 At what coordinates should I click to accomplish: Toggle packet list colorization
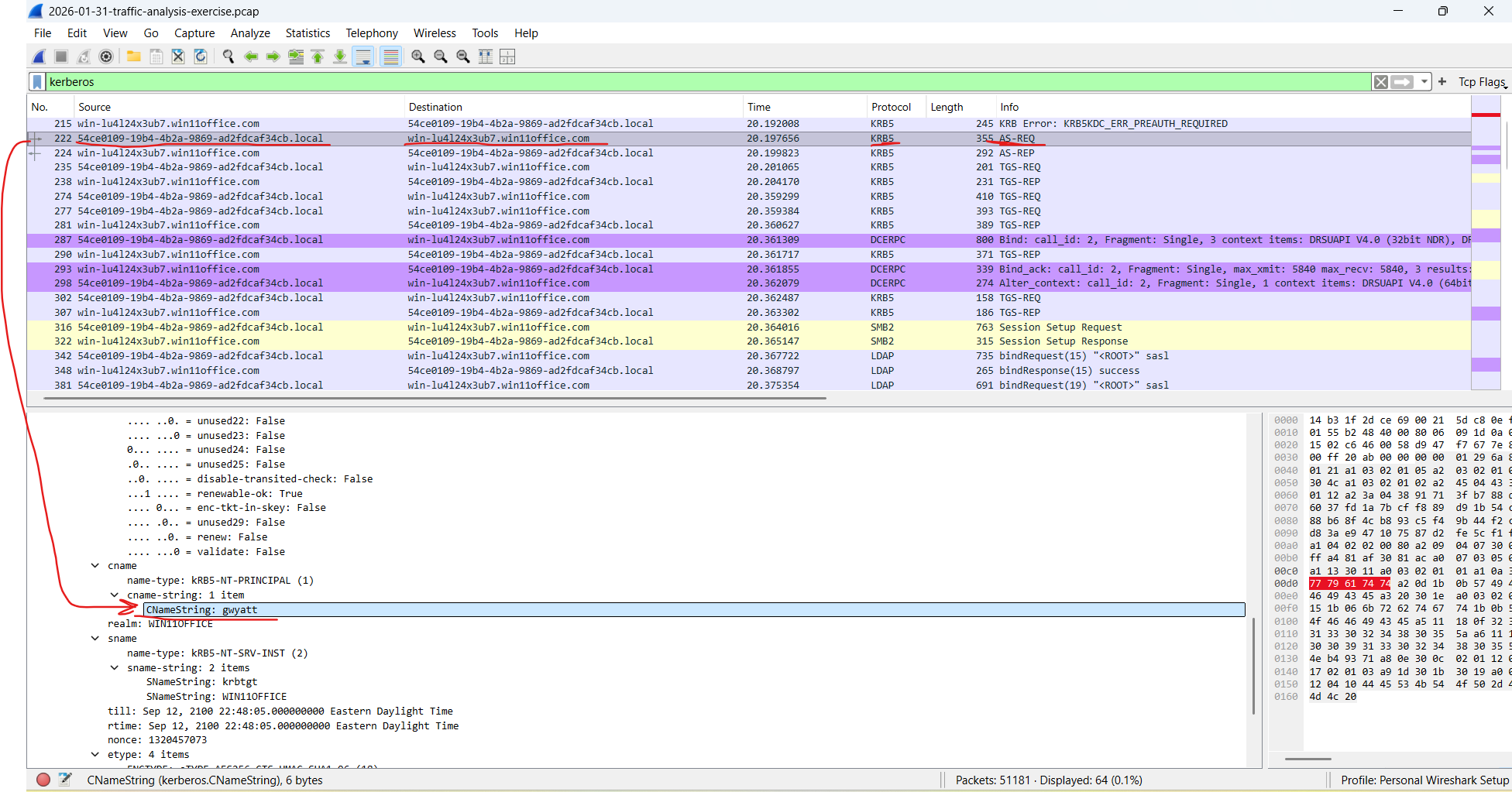pyautogui.click(x=391, y=57)
